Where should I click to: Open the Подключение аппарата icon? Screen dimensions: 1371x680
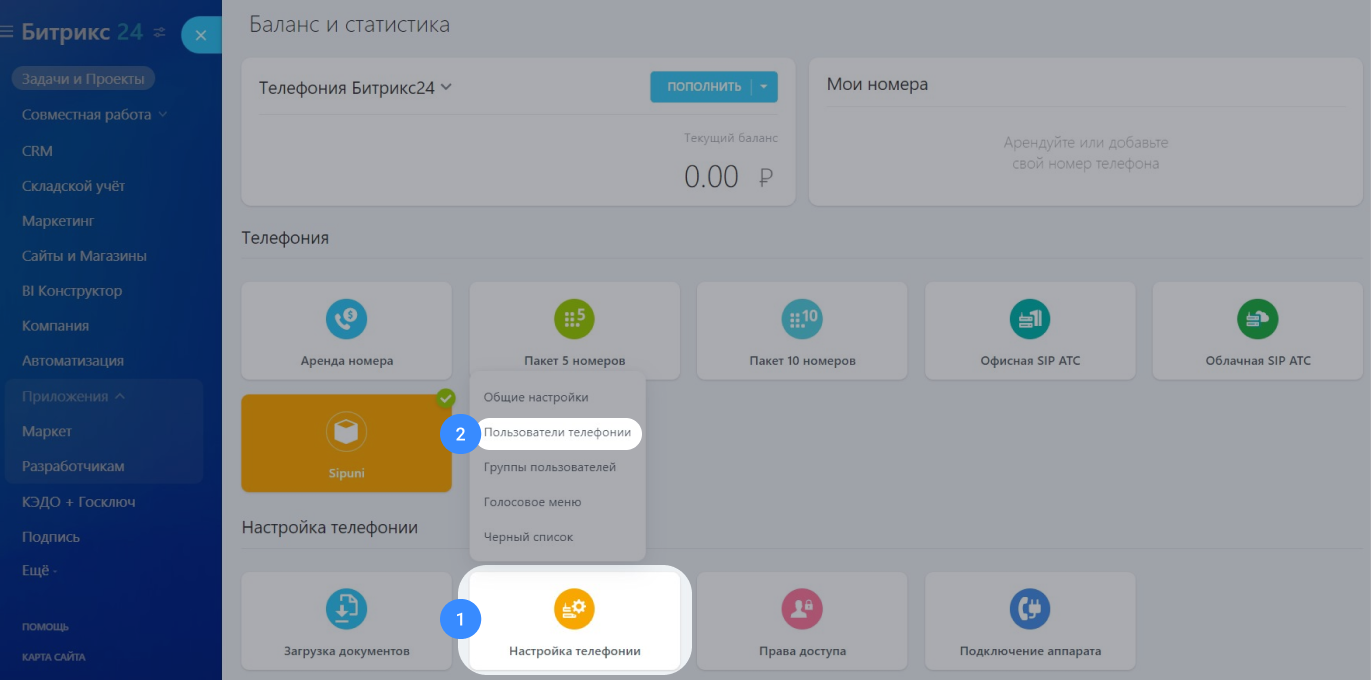point(1030,609)
